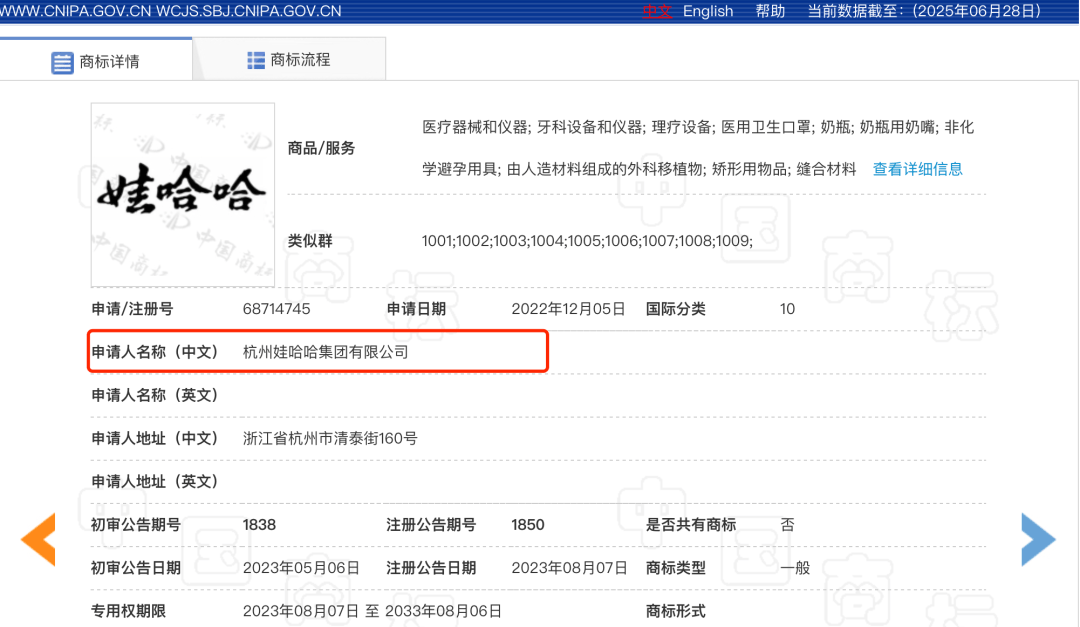The width and height of the screenshot is (1080, 627).
Task: Click the 专用权期限 date range value
Action: 372,610
